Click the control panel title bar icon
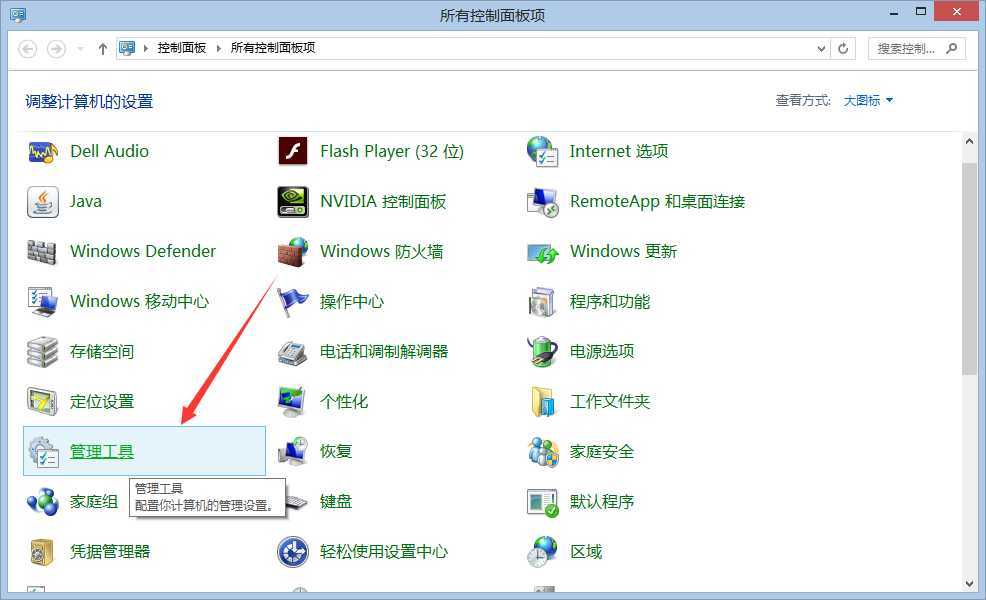 pyautogui.click(x=18, y=14)
